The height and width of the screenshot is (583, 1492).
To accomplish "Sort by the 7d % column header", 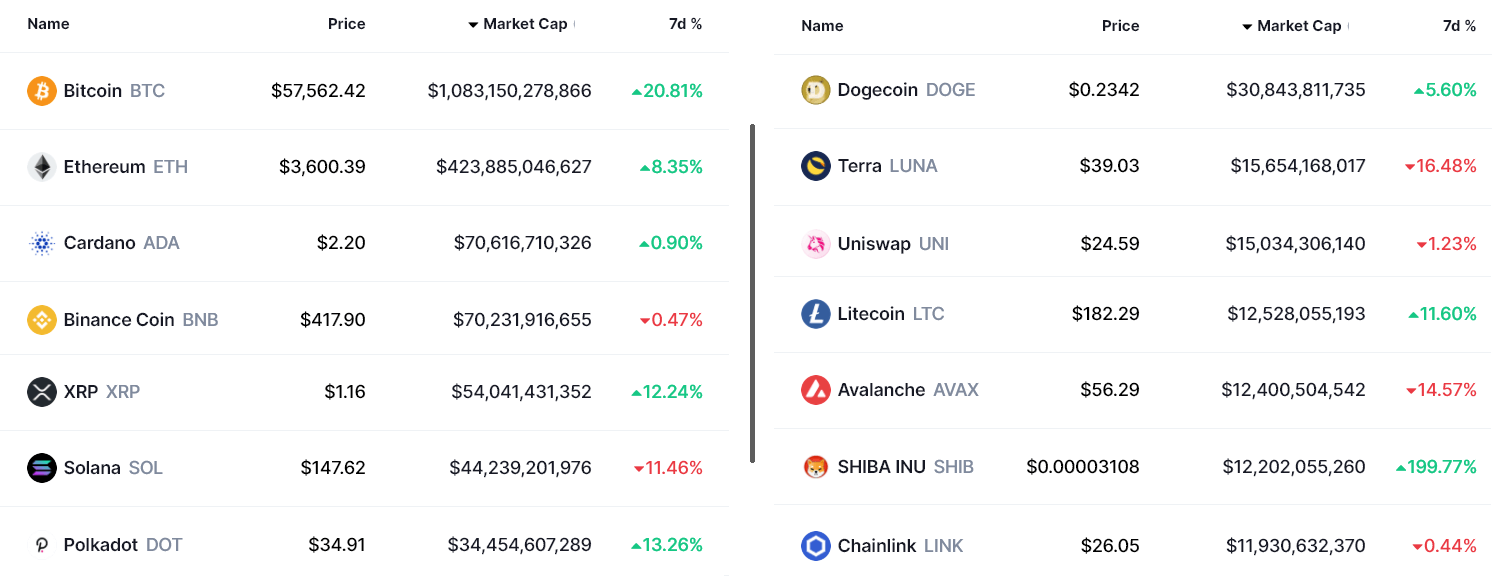I will click(686, 24).
